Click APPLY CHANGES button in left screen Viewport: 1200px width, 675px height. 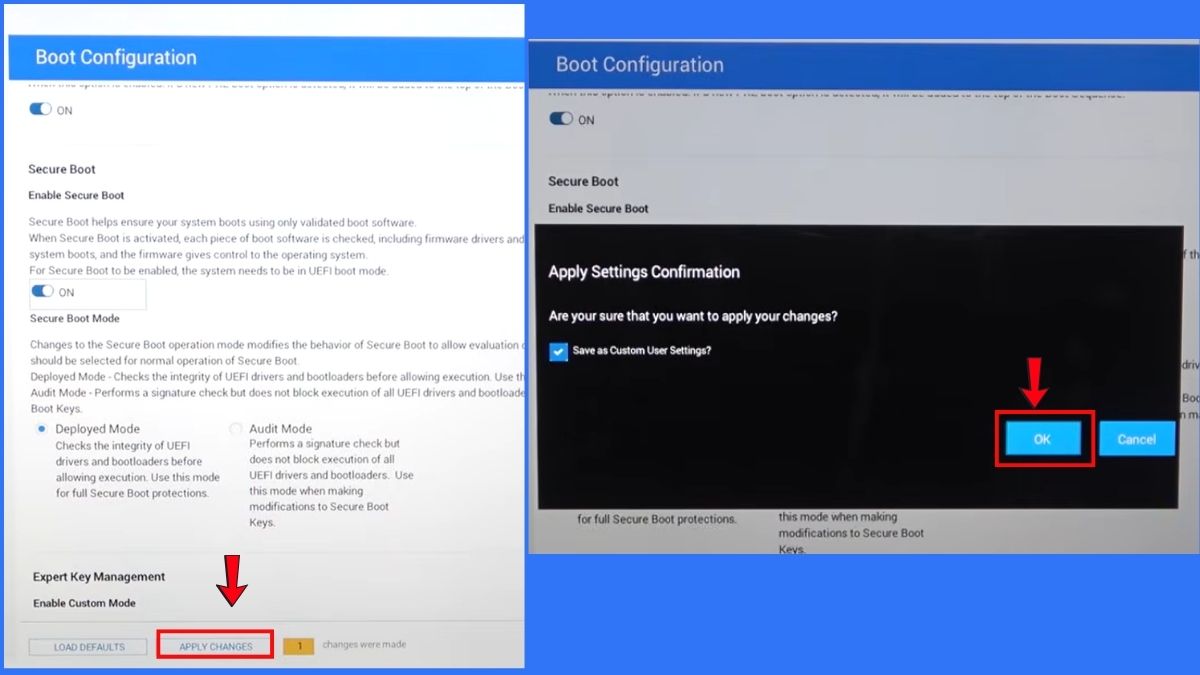(x=215, y=646)
